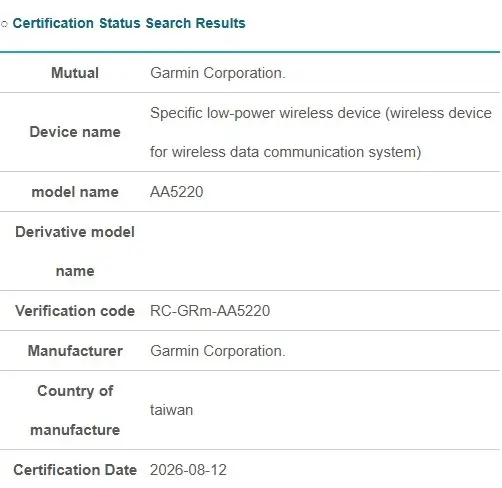
Task: Select the Derivative model name label
Action: pyautogui.click(x=75, y=251)
